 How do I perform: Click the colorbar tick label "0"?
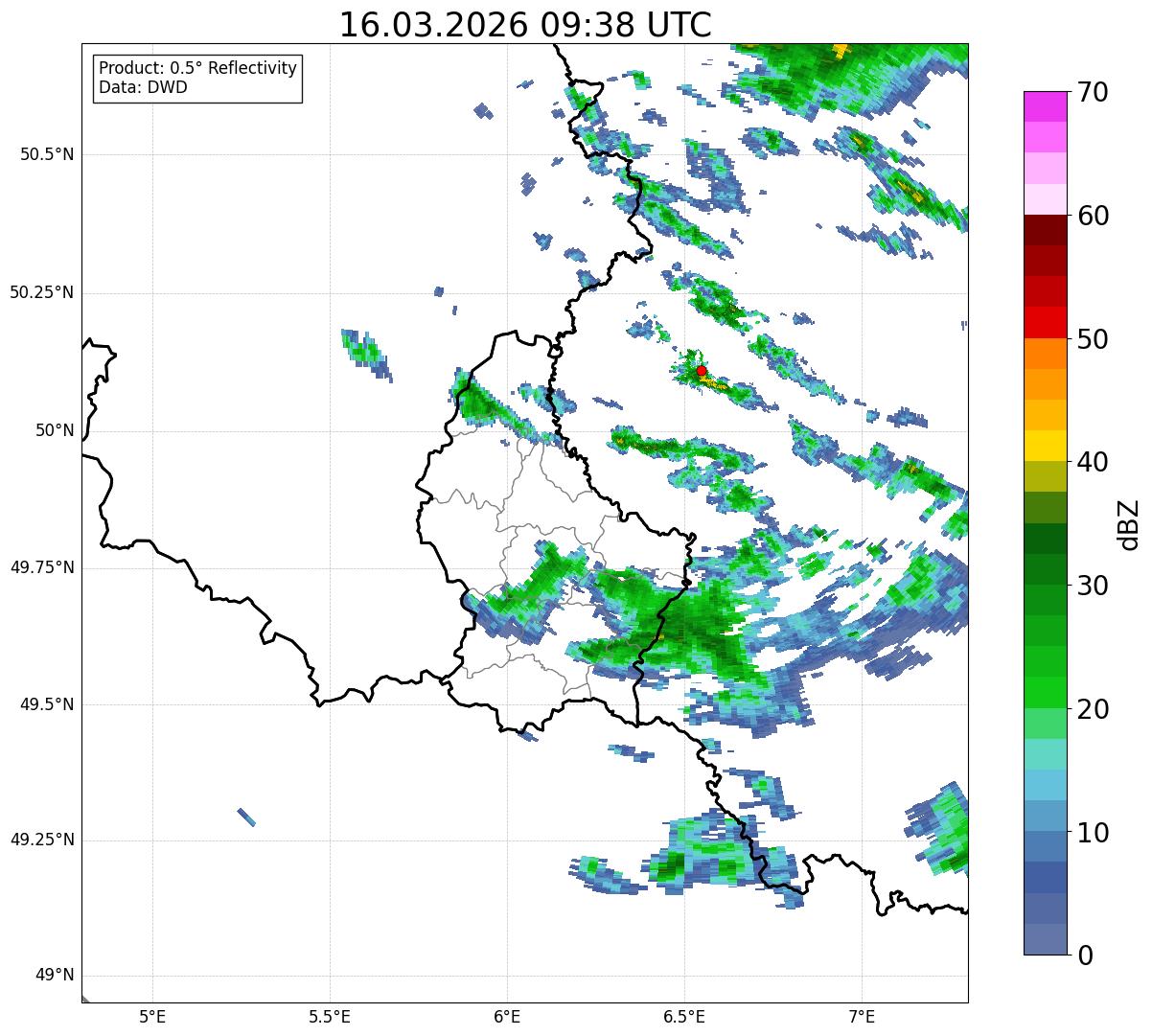click(1085, 955)
